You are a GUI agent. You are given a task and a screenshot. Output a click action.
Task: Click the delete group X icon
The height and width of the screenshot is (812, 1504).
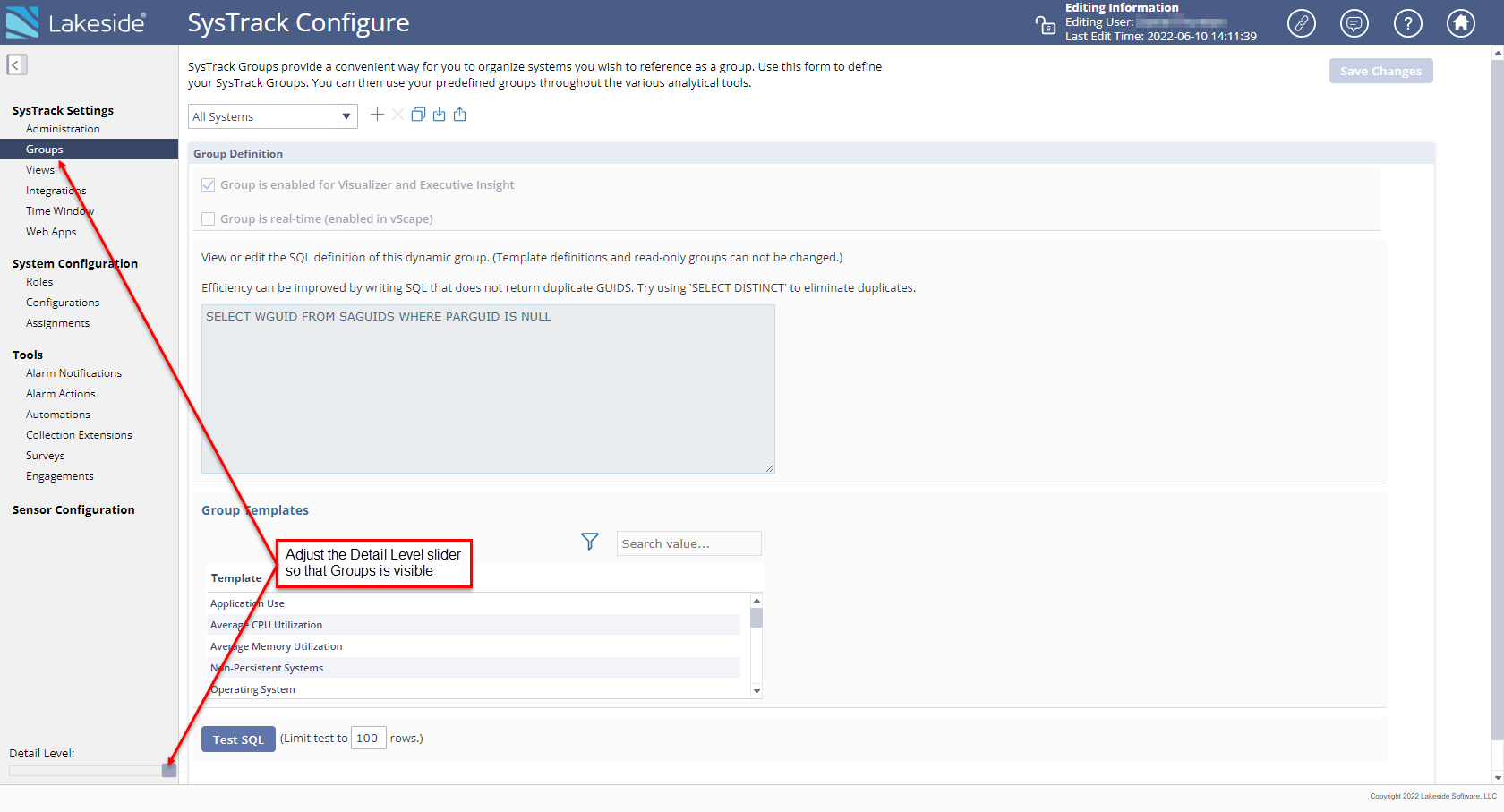(x=397, y=115)
